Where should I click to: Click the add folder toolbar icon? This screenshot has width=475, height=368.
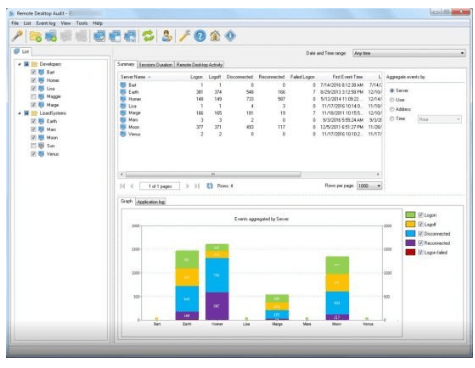pos(35,36)
